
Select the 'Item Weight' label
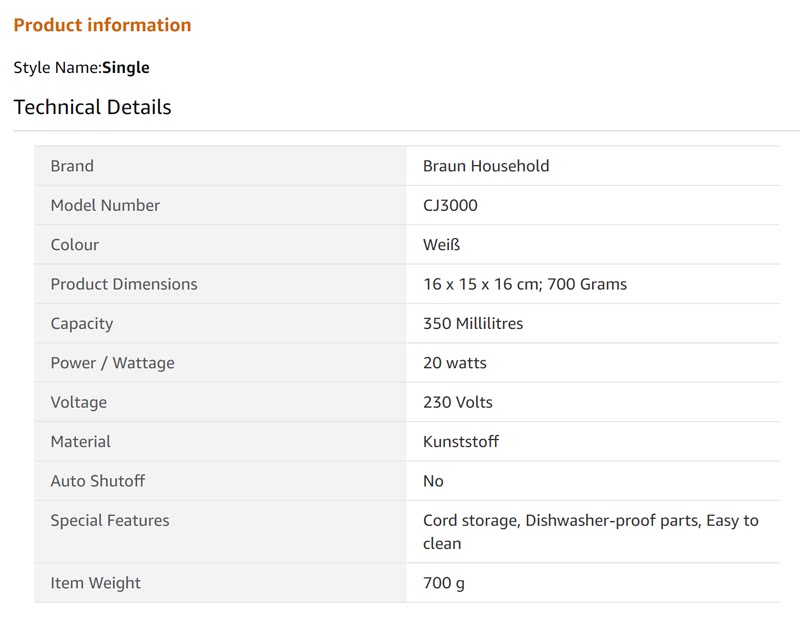point(95,583)
